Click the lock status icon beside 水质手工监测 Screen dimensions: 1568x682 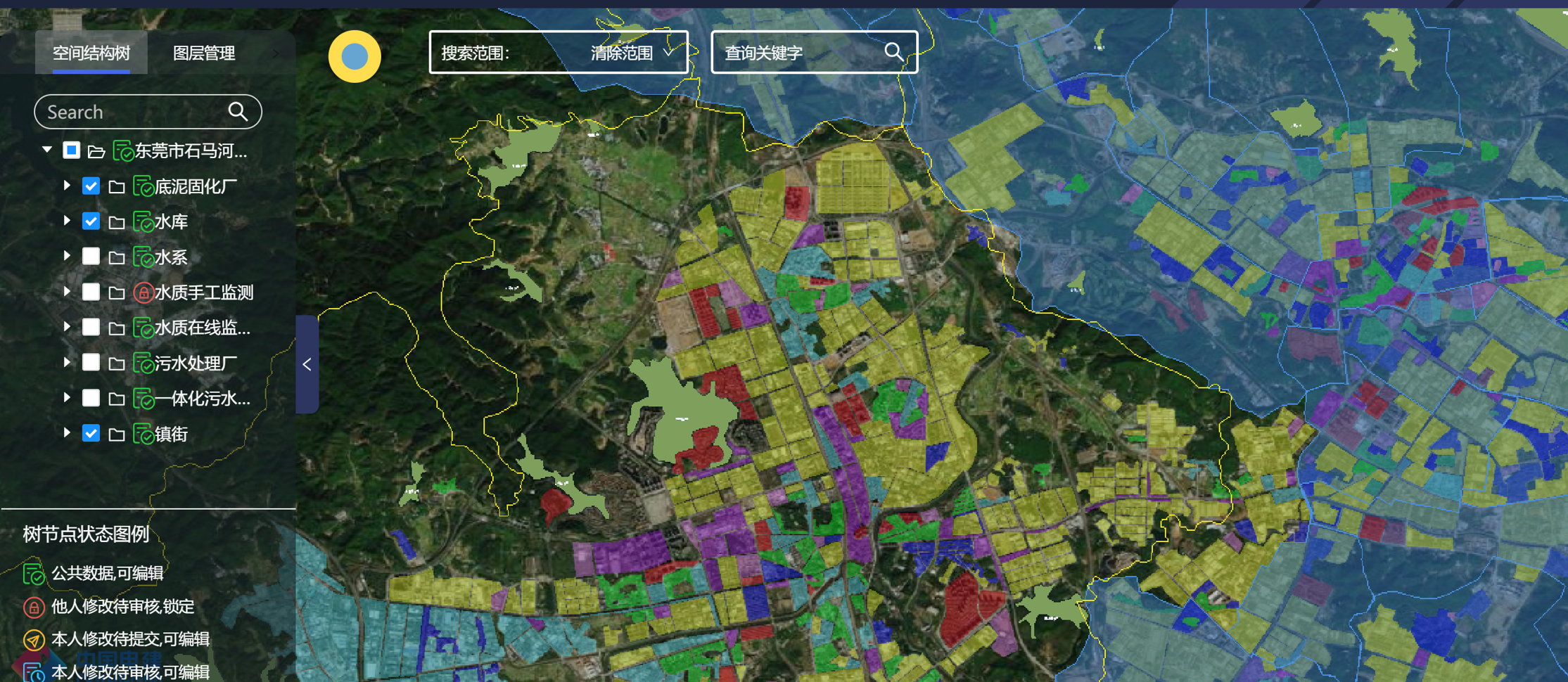click(x=143, y=292)
